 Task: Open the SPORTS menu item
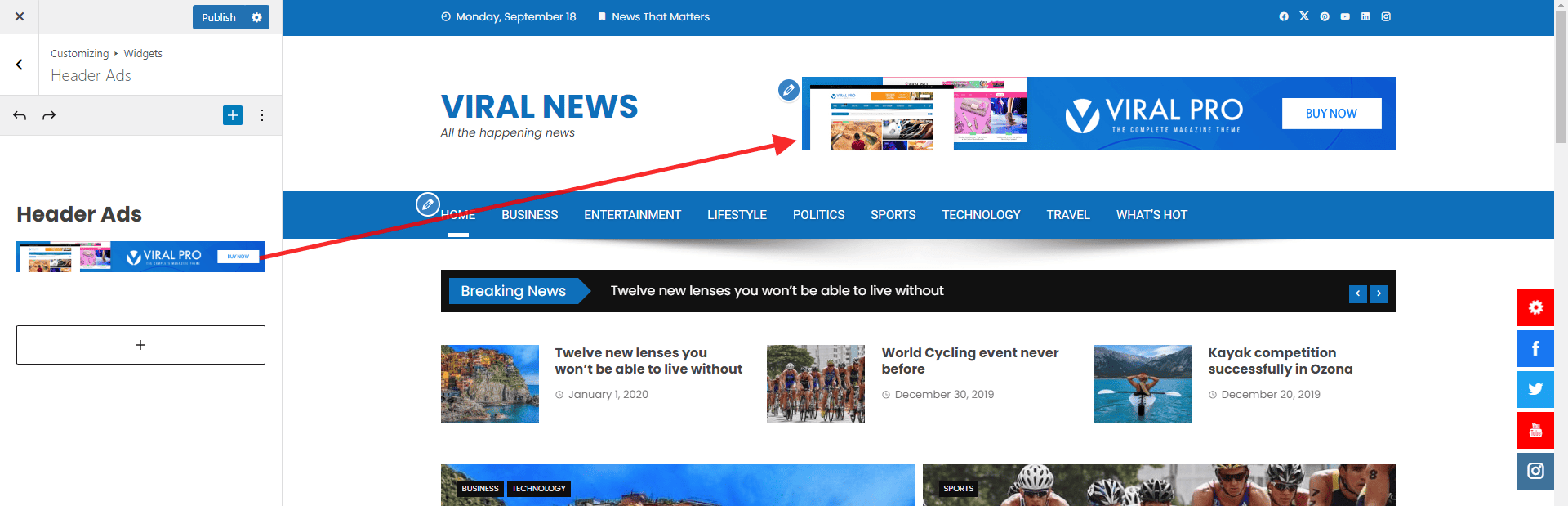tap(893, 215)
